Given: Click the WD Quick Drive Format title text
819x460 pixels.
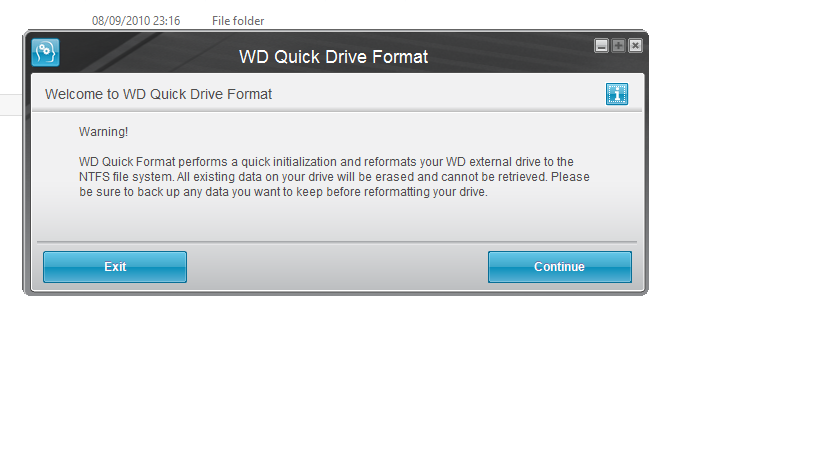Looking at the screenshot, I should tap(333, 57).
